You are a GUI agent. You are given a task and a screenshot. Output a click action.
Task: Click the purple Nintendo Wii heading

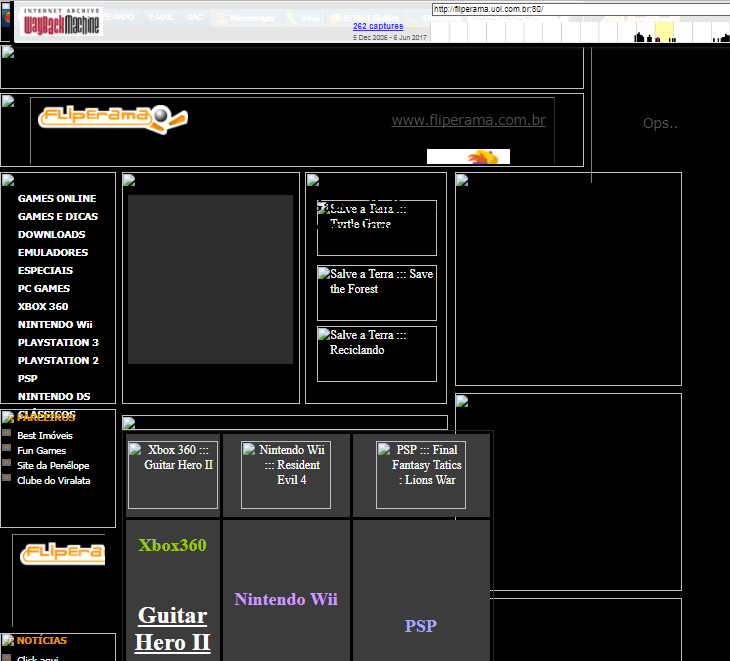pyautogui.click(x=286, y=599)
